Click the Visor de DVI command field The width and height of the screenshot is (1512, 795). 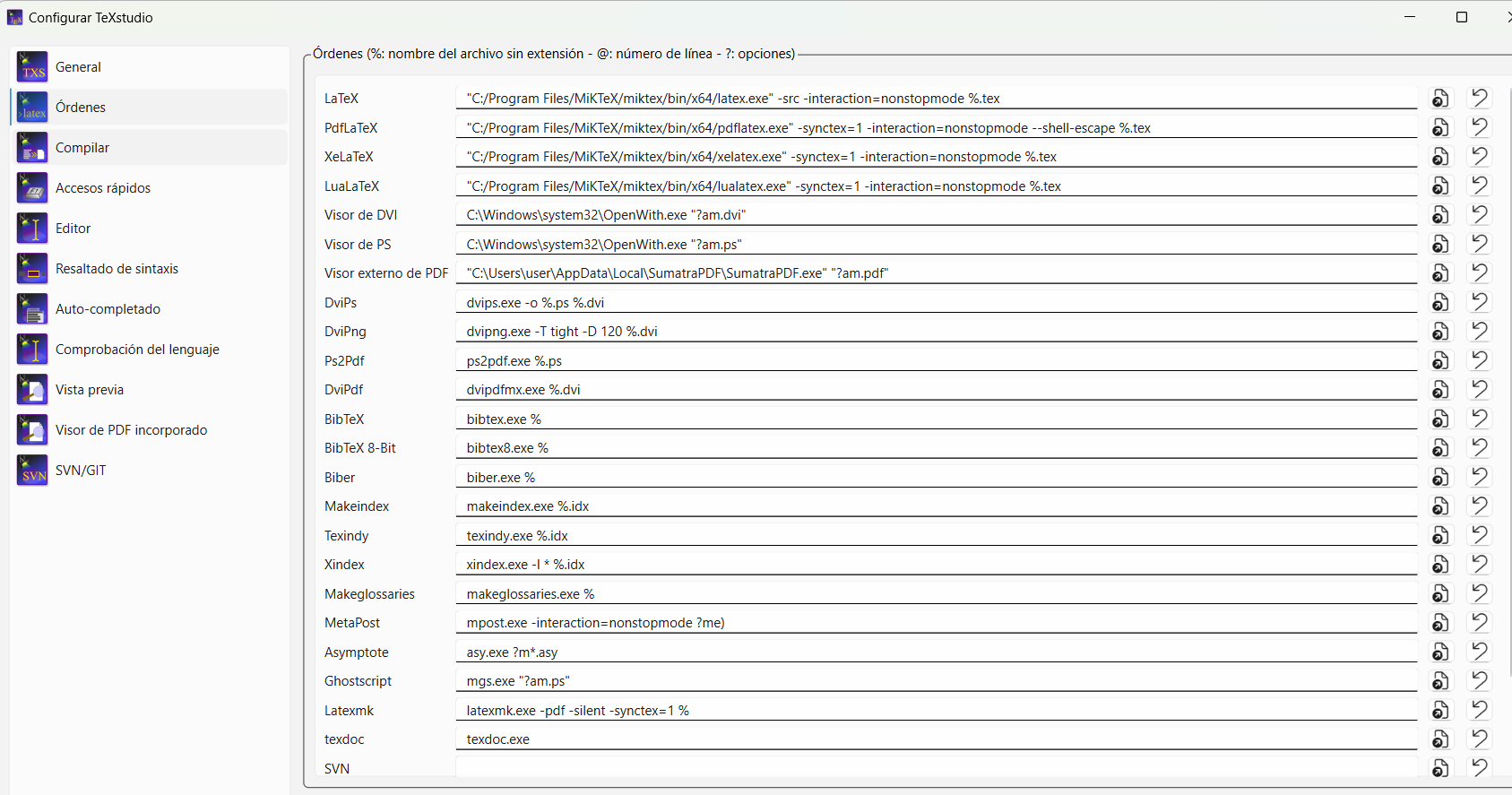click(x=937, y=215)
